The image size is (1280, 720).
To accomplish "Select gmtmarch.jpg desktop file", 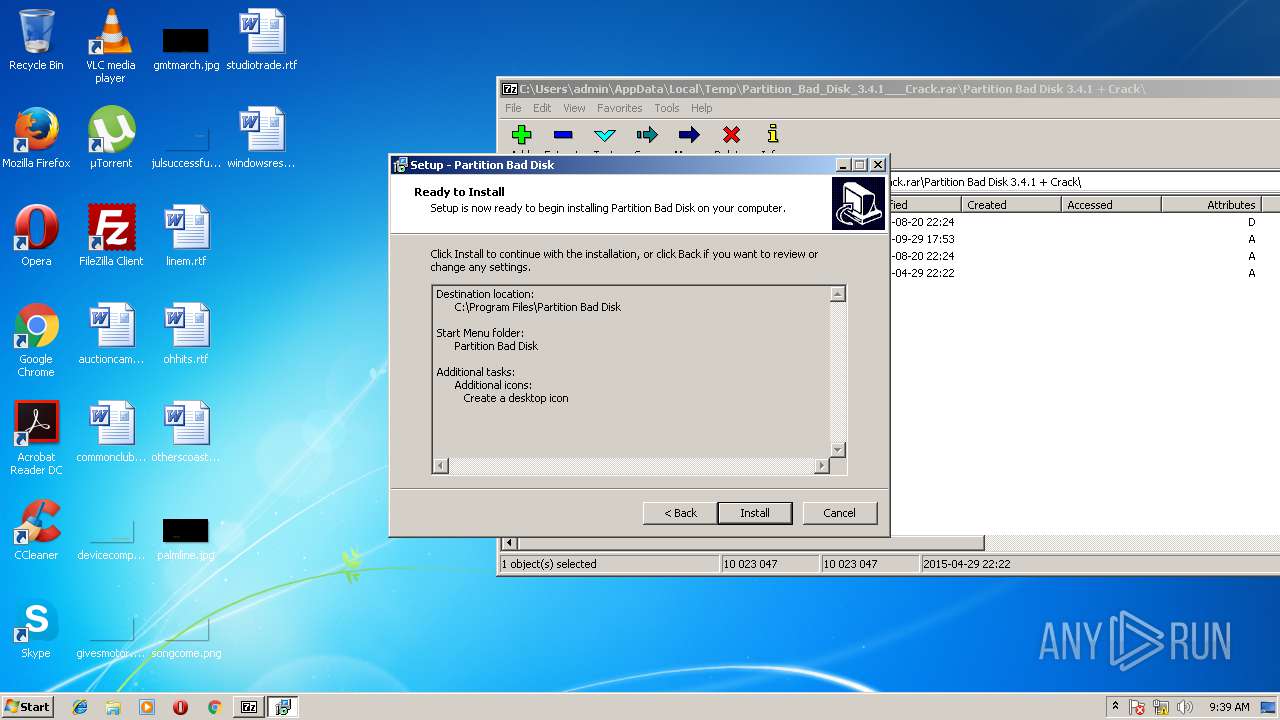I will click(x=186, y=46).
